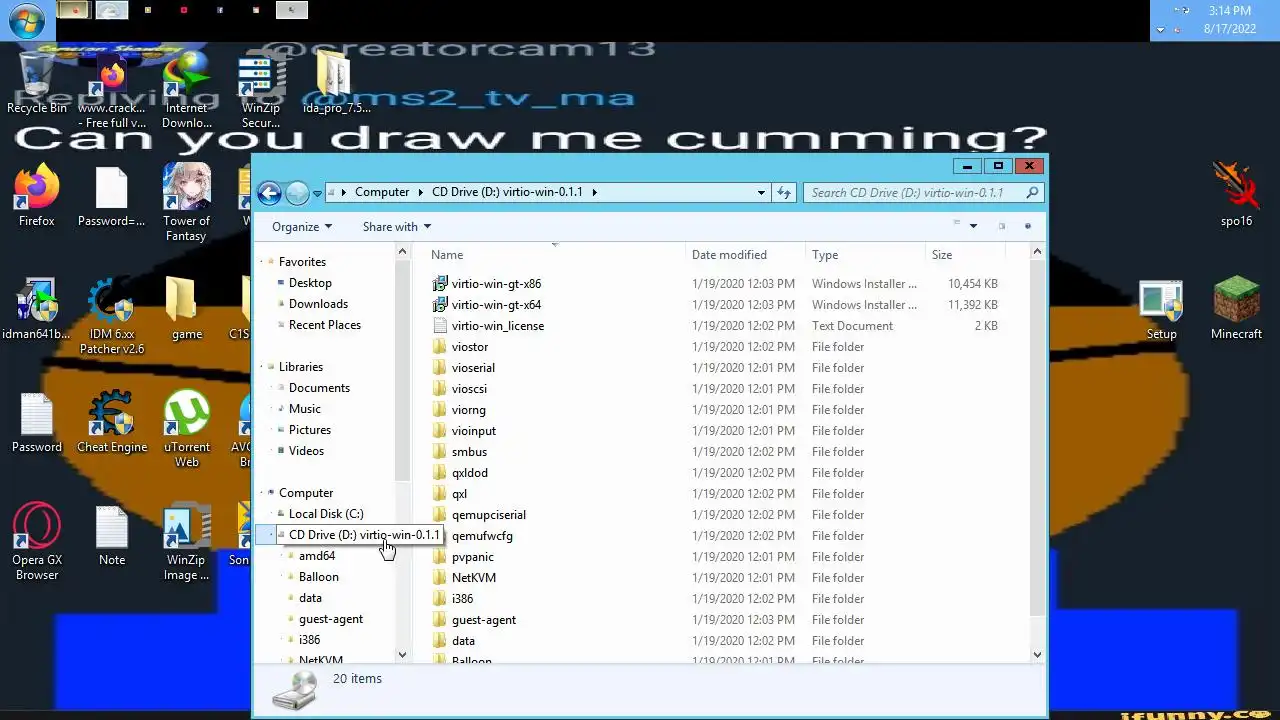Expand the Local Disk (C:) node
Screen dimensions: 1280x720
pyautogui.click(x=272, y=514)
